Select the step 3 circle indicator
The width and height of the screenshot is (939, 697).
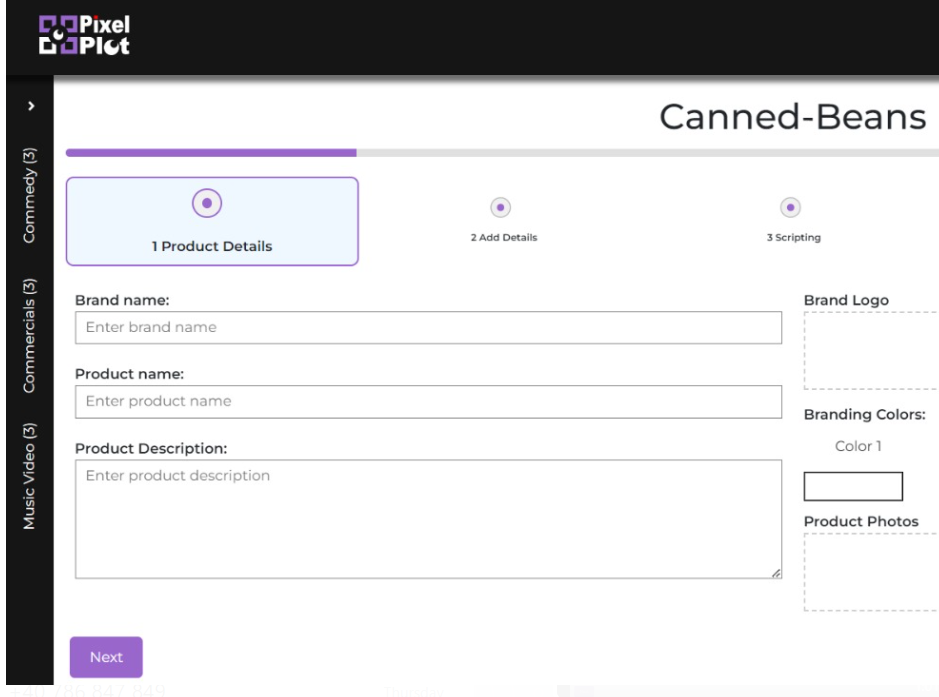pos(792,206)
